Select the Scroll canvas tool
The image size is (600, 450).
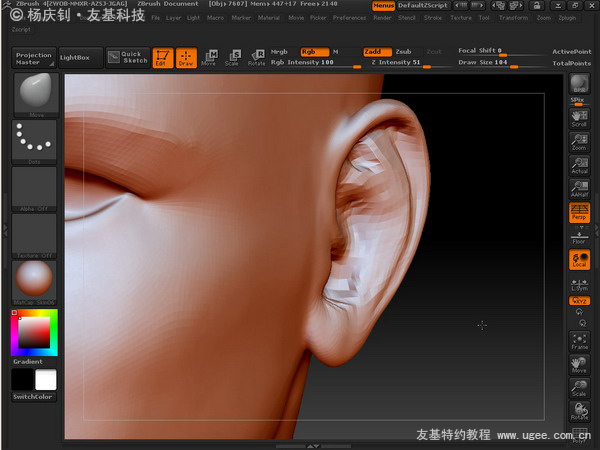579,119
